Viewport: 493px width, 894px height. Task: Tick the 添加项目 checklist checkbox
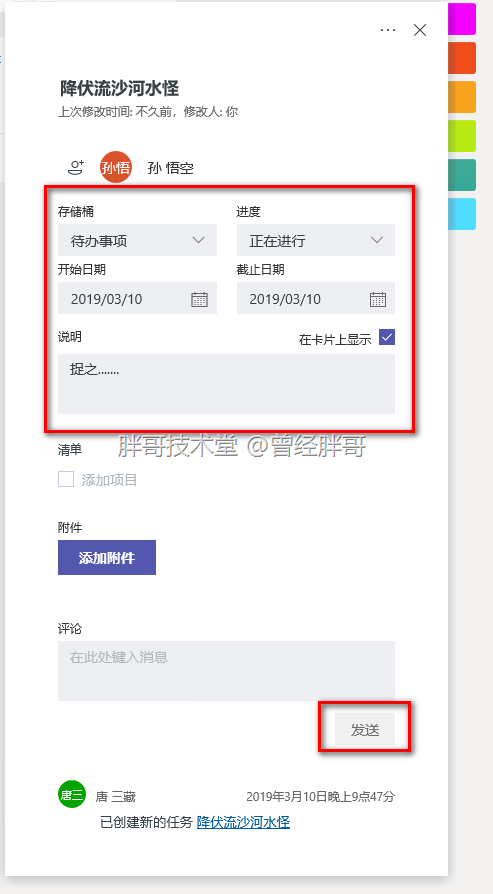[x=66, y=479]
